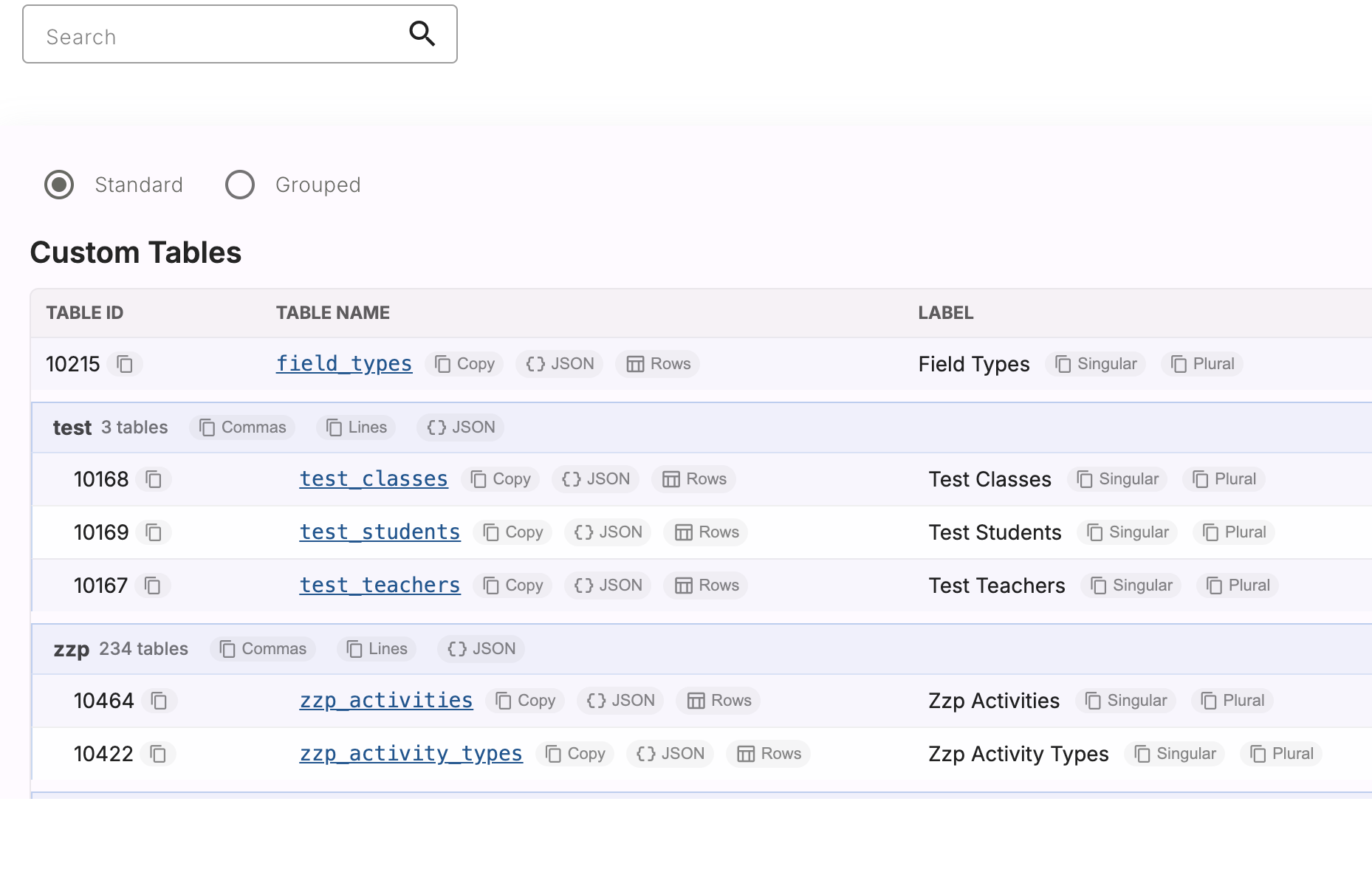Copy table ID 10169 icon

[x=154, y=532]
